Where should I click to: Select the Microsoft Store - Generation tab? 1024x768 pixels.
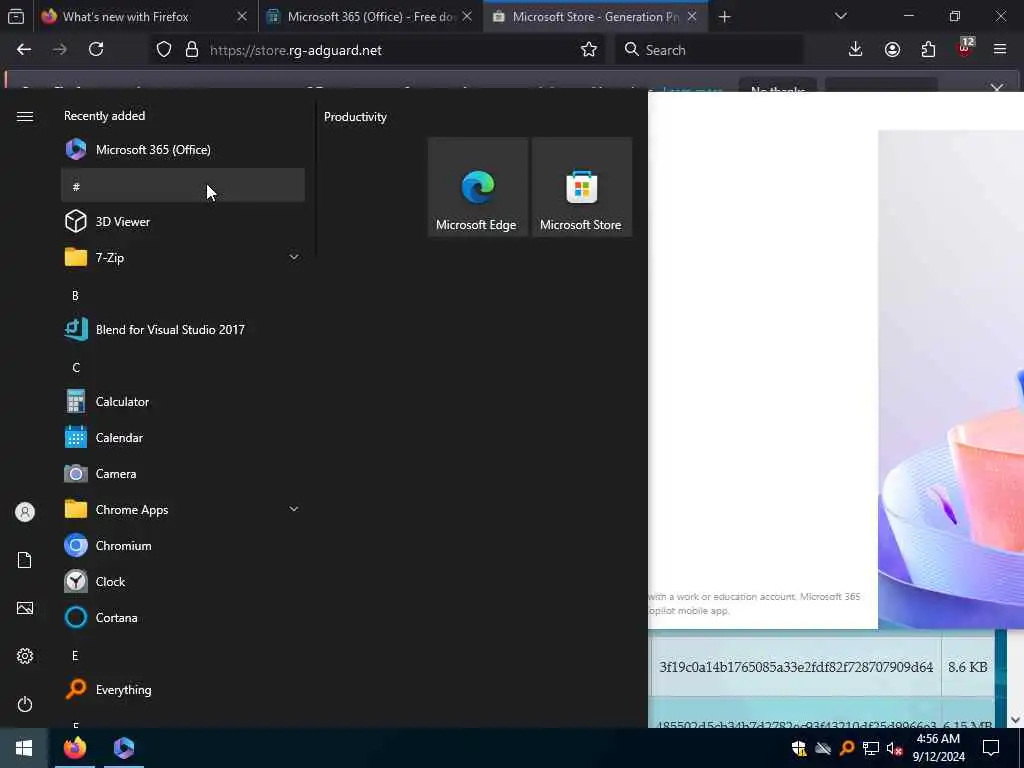594,17
